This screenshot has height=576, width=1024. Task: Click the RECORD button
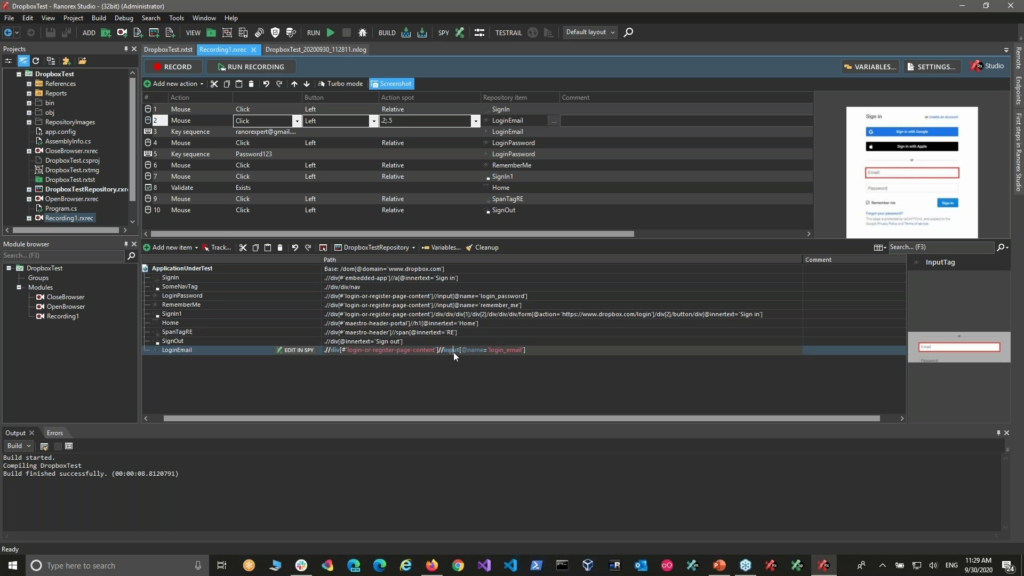[x=172, y=67]
